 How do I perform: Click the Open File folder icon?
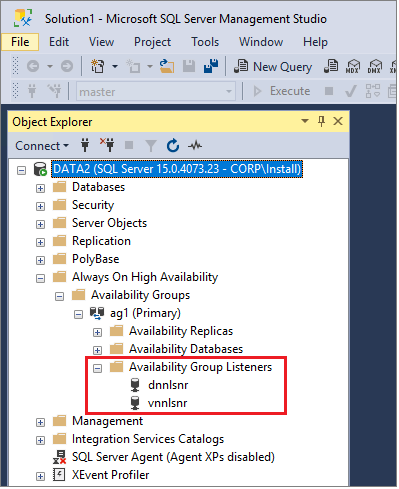[166, 66]
